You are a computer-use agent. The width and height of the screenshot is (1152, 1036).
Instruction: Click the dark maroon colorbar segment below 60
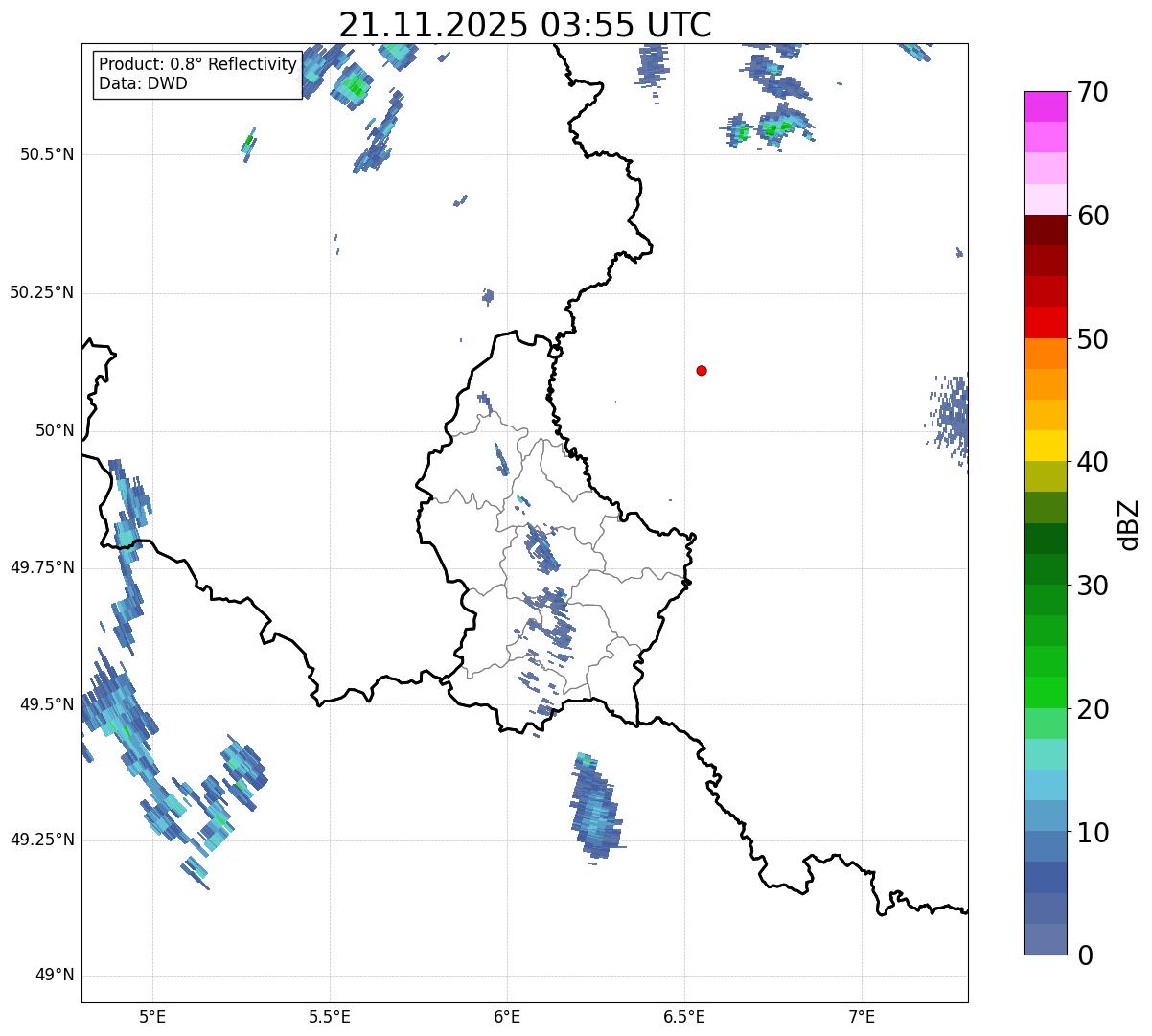click(x=1046, y=230)
